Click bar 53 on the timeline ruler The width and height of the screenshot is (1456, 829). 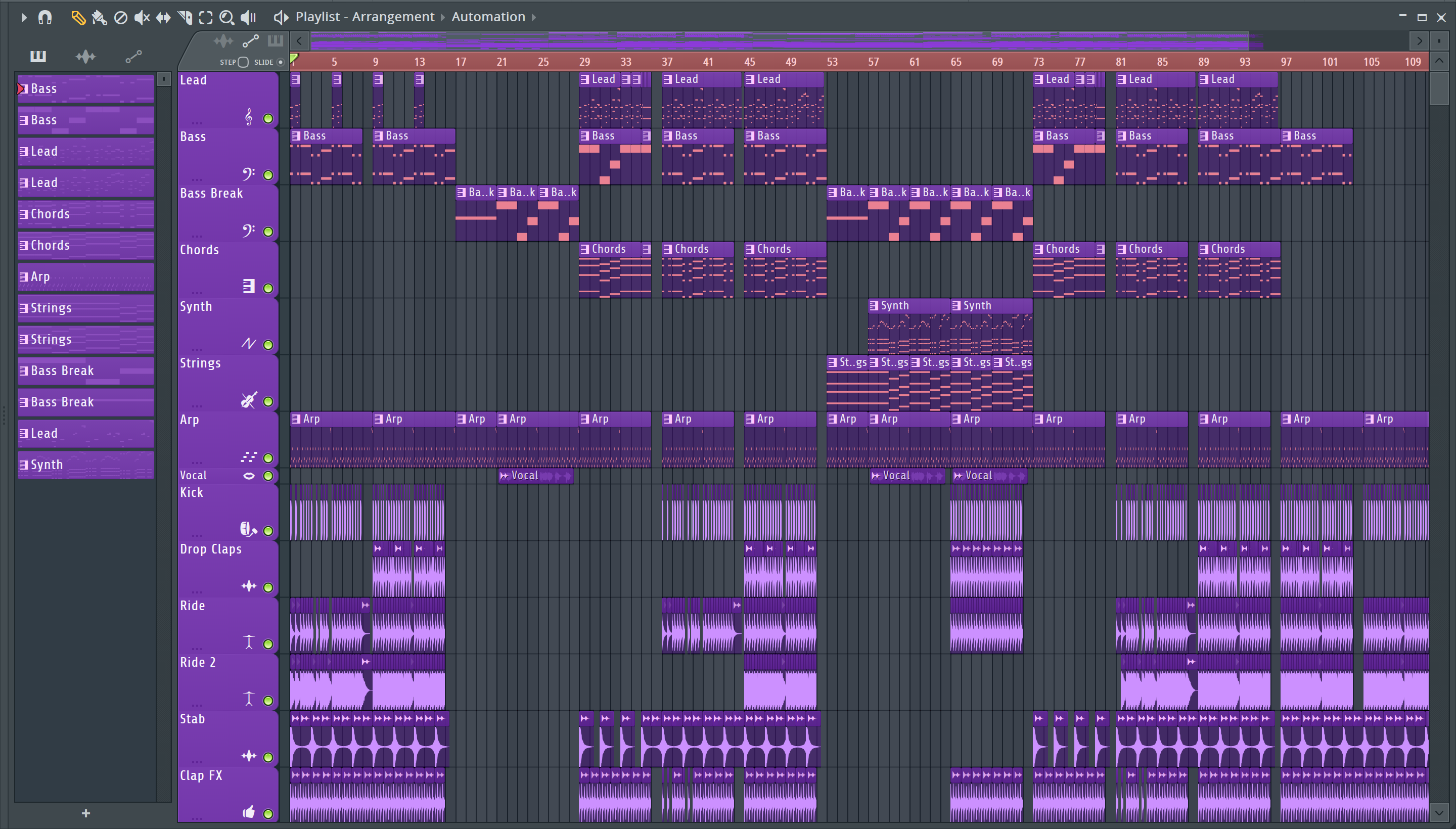pos(832,62)
